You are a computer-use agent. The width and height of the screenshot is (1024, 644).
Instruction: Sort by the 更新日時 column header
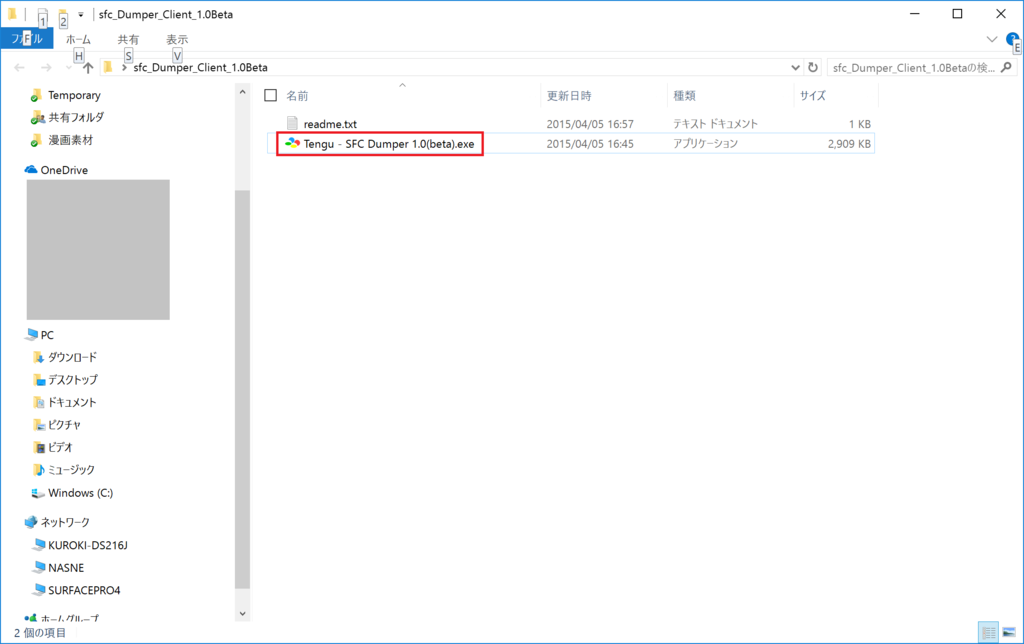tap(569, 96)
